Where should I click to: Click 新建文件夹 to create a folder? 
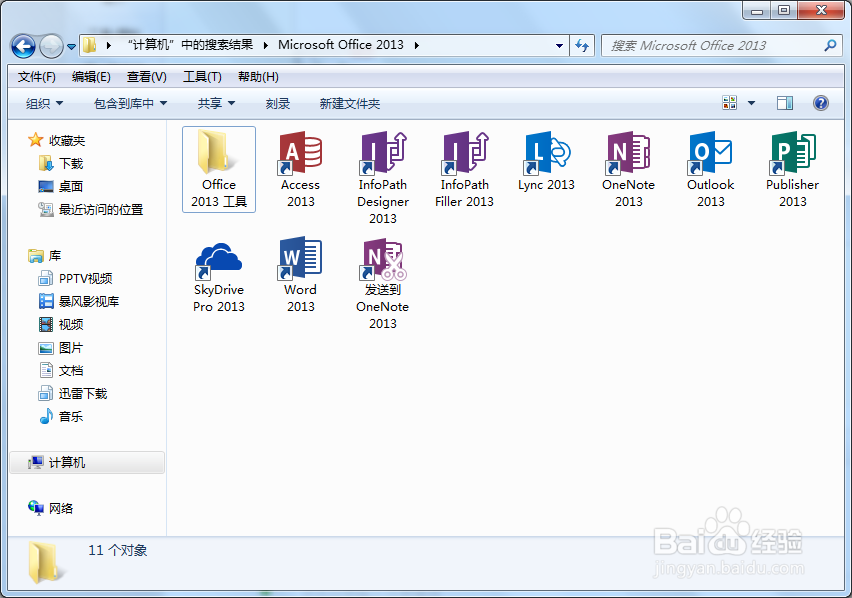tap(349, 103)
